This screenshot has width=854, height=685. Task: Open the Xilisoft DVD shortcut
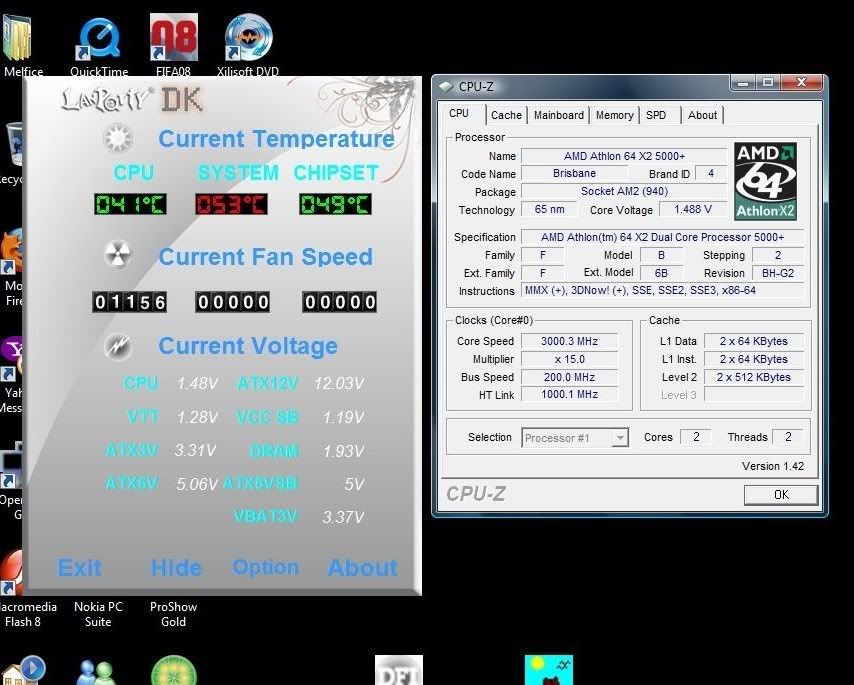click(248, 40)
